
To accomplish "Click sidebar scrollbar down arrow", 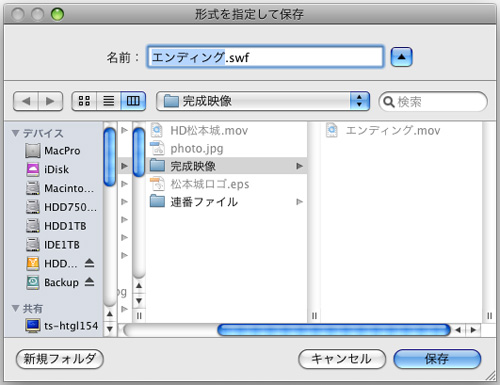I will coord(110,329).
